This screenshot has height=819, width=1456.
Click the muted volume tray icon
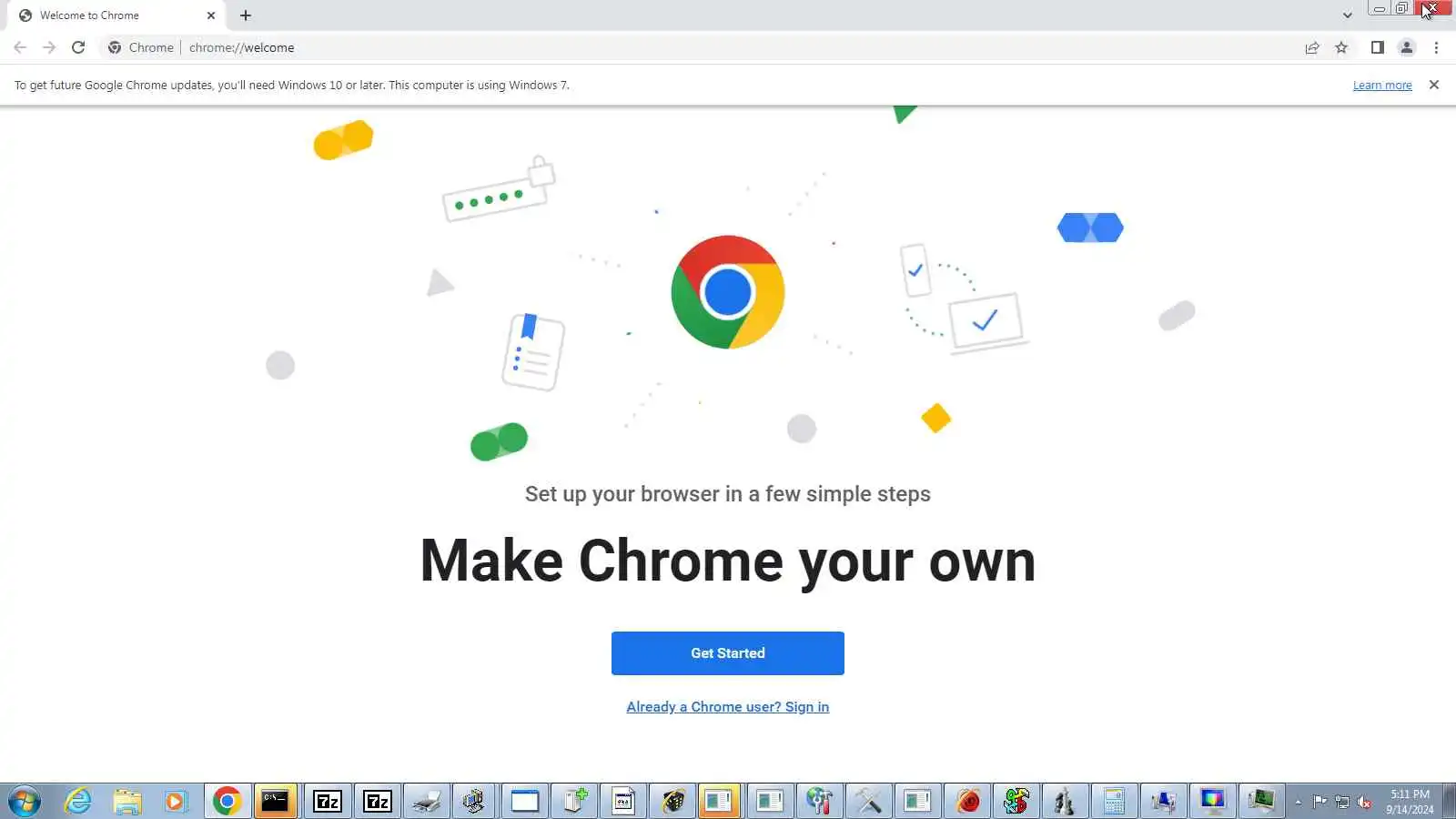pos(1364,803)
